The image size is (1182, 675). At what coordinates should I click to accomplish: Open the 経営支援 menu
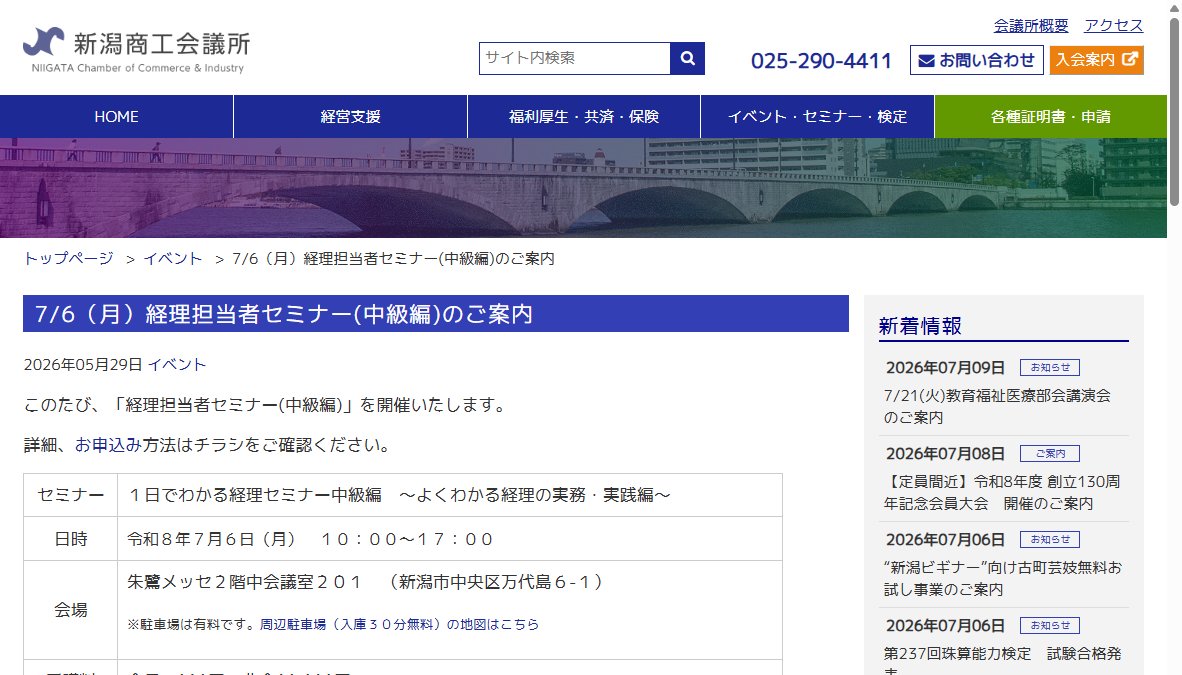[351, 117]
